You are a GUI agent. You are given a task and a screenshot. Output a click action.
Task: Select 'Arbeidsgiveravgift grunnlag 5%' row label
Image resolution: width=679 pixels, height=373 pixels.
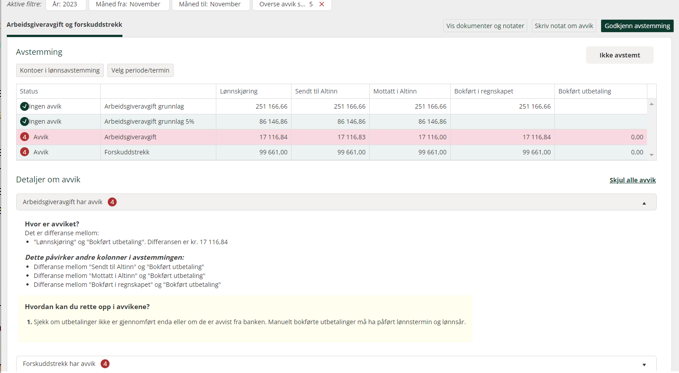point(149,121)
